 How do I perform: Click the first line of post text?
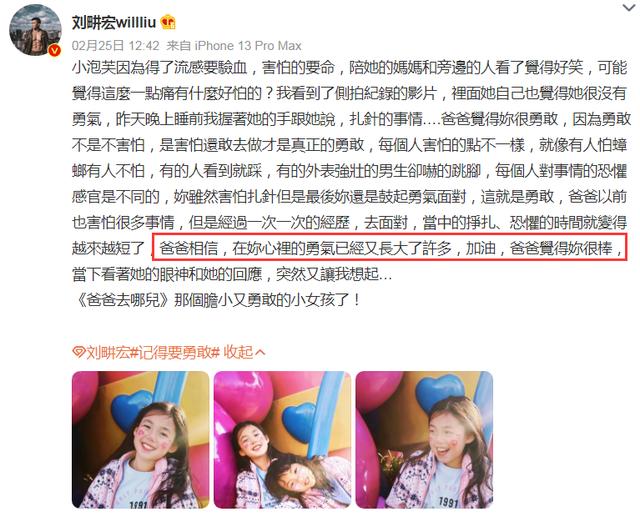coord(349,67)
